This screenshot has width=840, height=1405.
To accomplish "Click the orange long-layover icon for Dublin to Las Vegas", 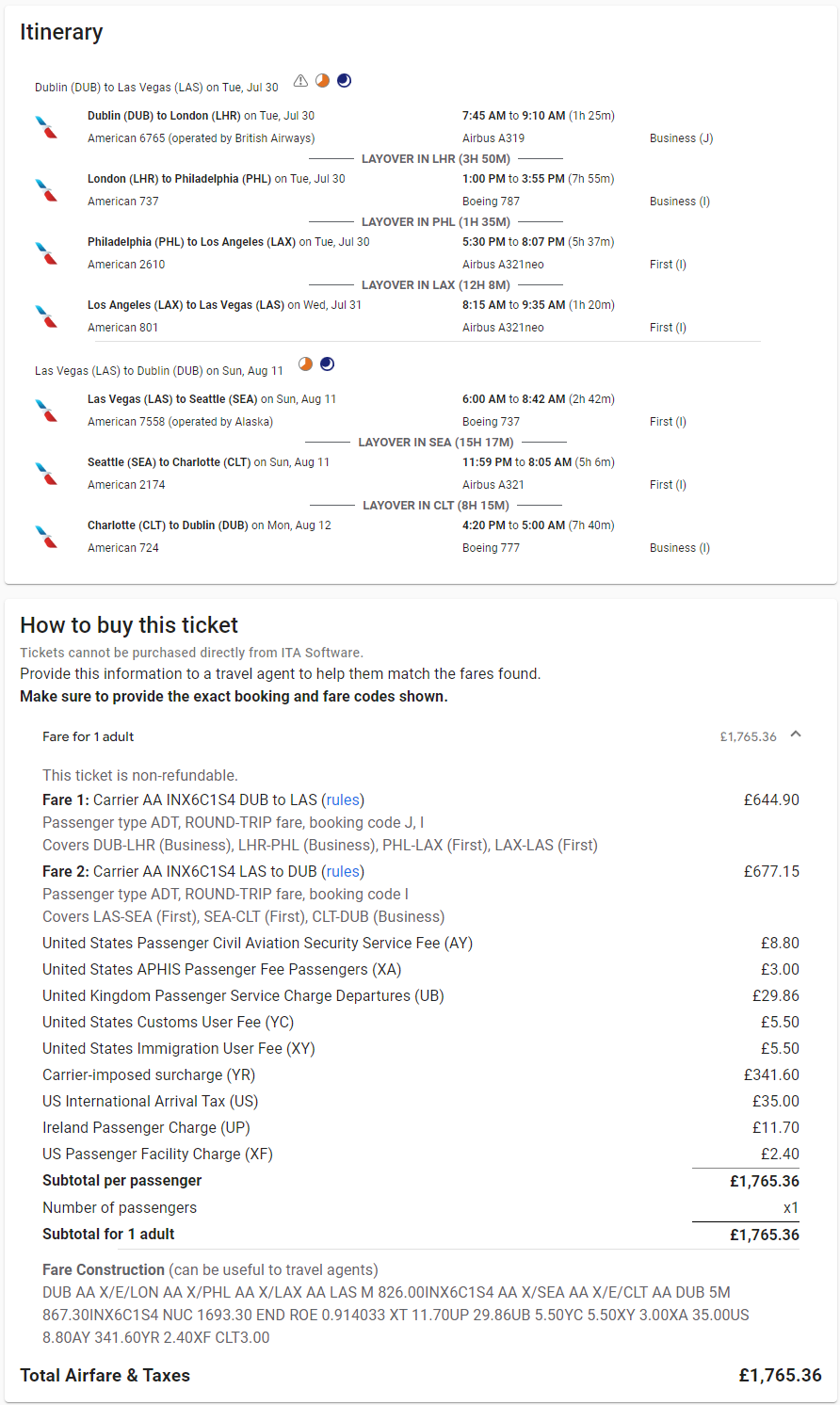I will (322, 81).
